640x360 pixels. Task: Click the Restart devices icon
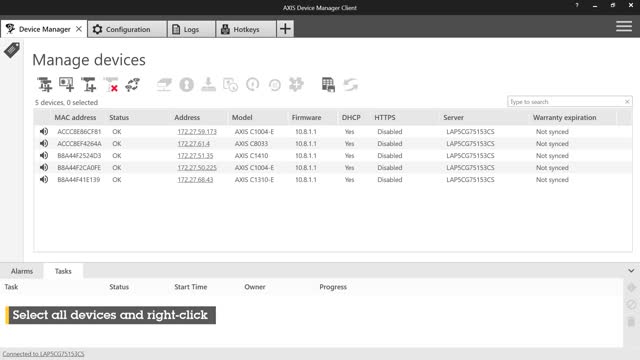(x=253, y=85)
